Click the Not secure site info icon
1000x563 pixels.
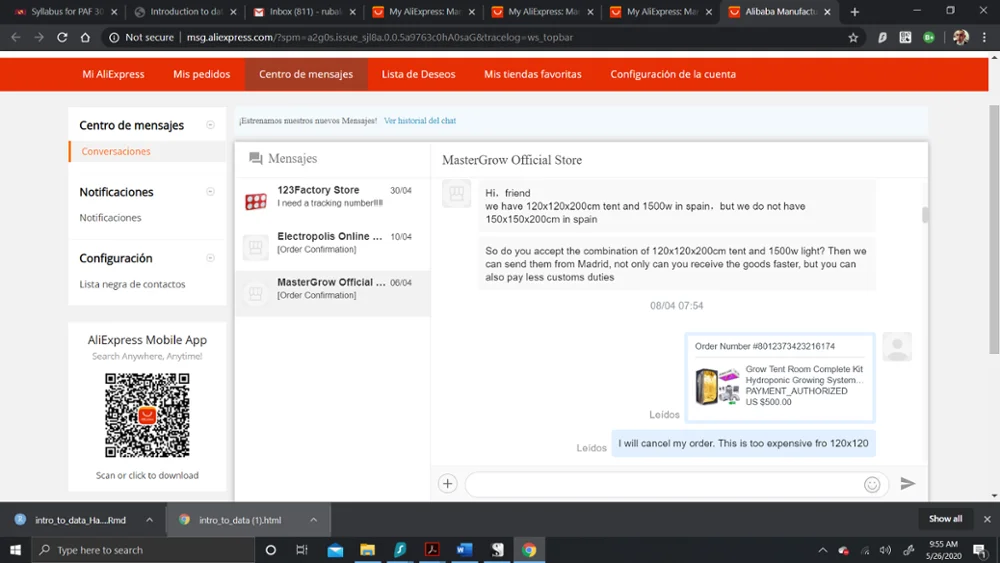click(114, 38)
